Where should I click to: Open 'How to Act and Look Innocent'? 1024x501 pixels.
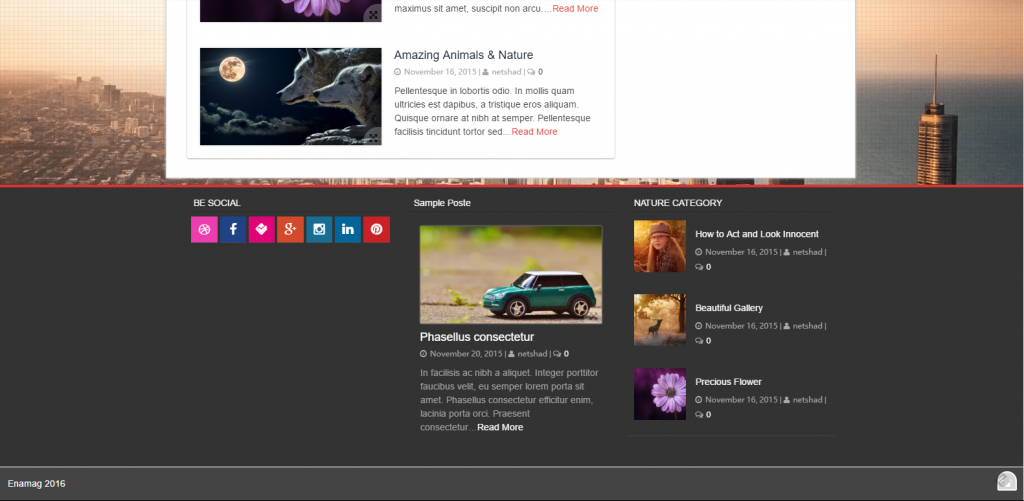click(756, 234)
